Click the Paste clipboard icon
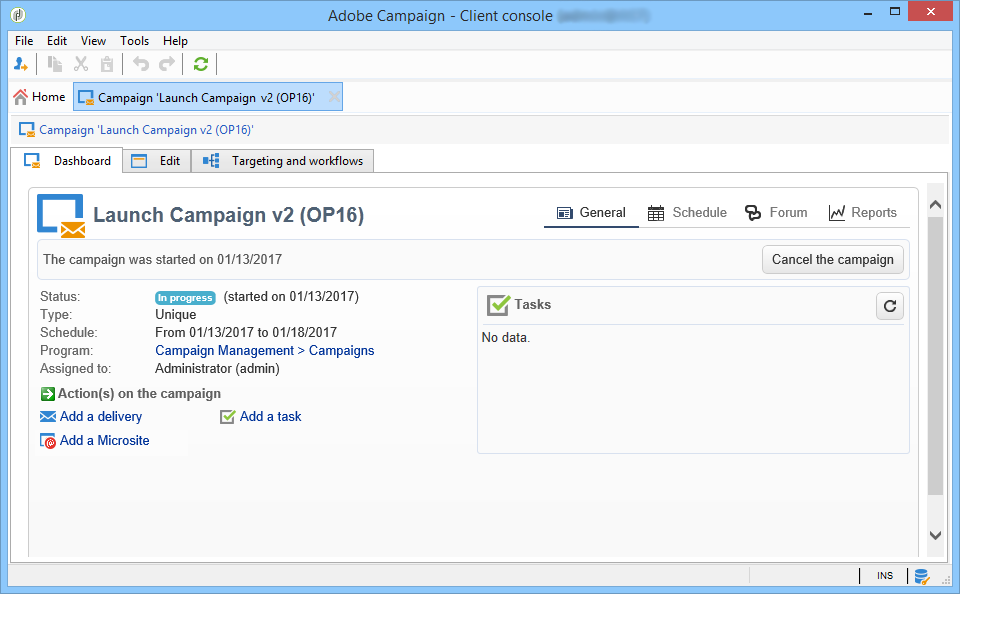 (x=107, y=64)
